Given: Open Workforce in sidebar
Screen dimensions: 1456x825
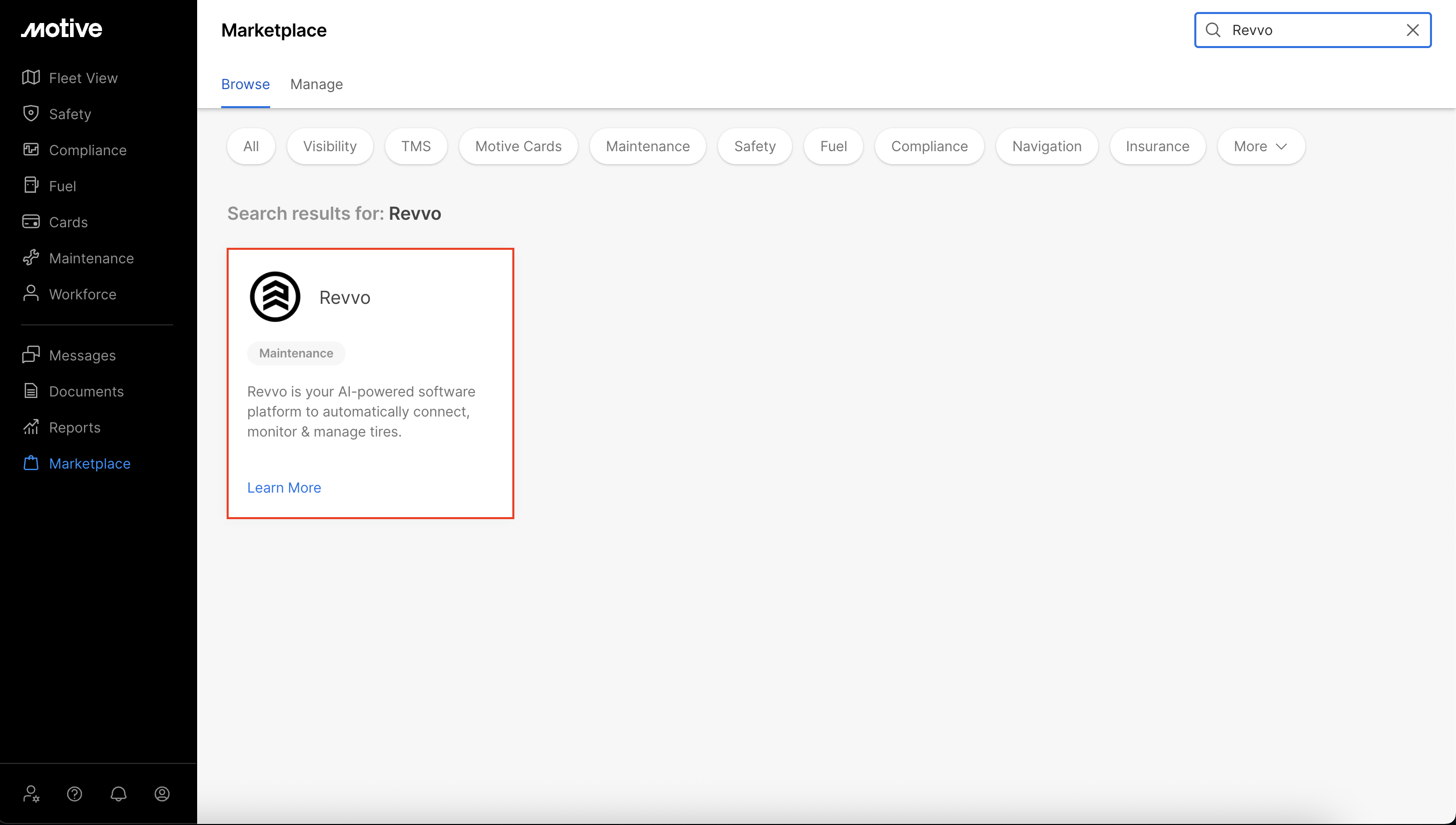Looking at the screenshot, I should tap(83, 294).
